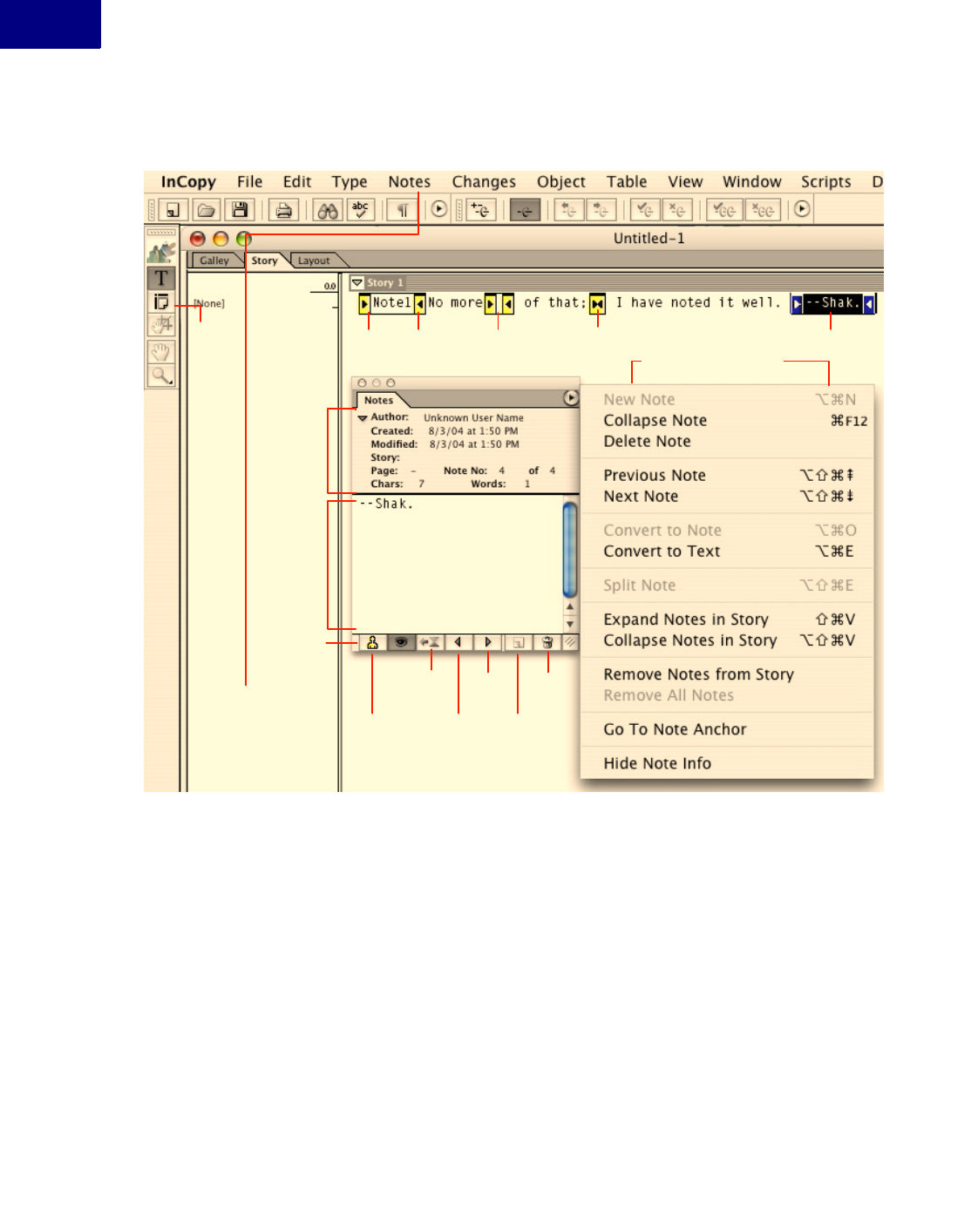The image size is (971, 1232).
Task: Click the Save floppy disk icon
Action: [x=240, y=210]
